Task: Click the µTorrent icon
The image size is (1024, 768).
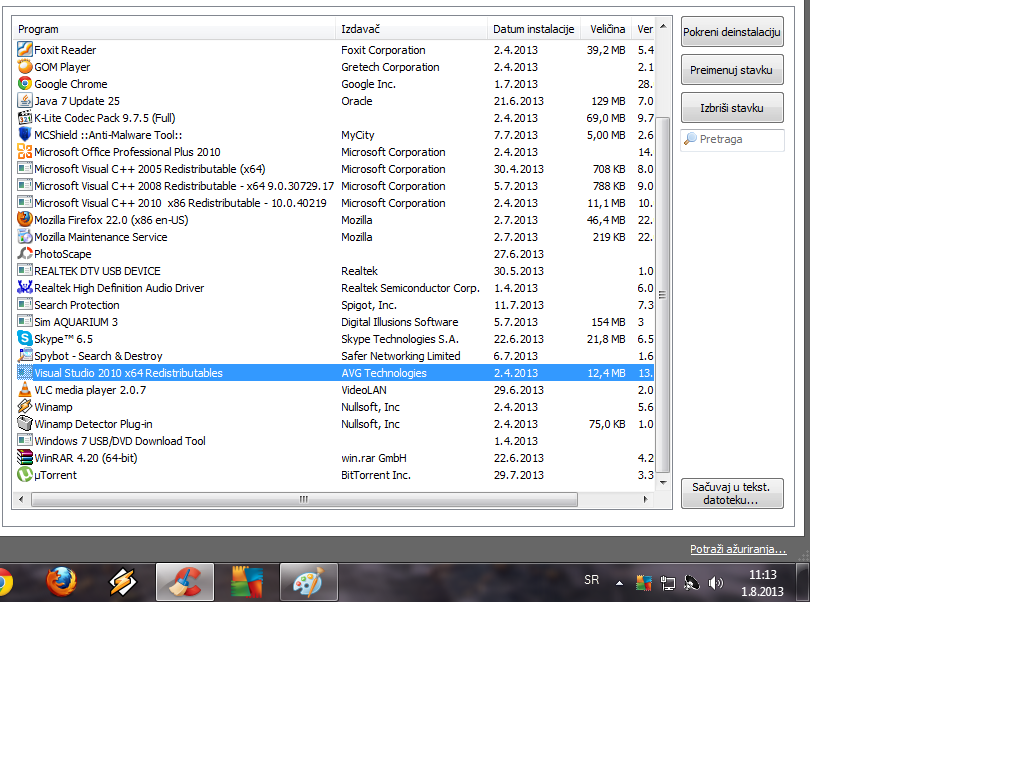Action: tap(25, 474)
